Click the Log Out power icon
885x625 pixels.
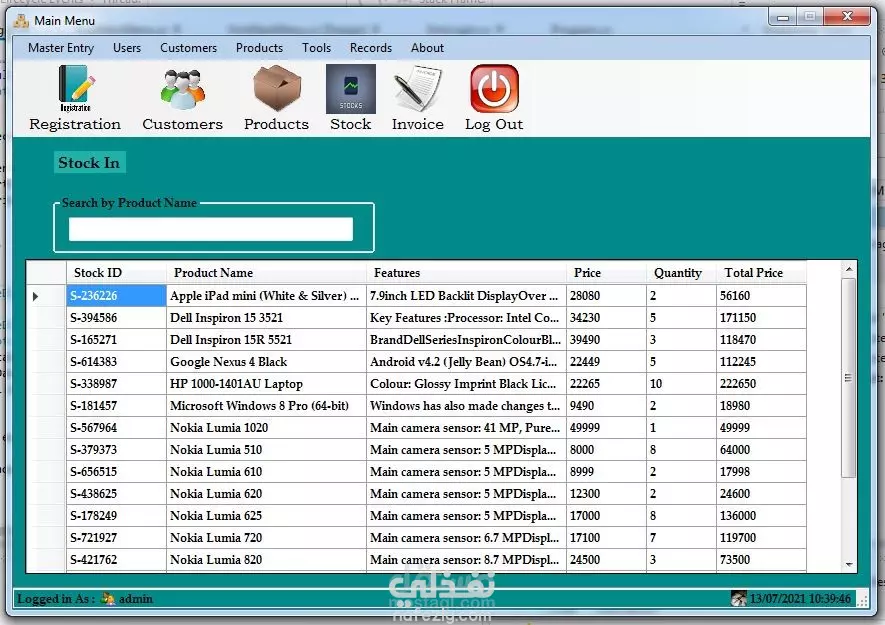click(494, 89)
